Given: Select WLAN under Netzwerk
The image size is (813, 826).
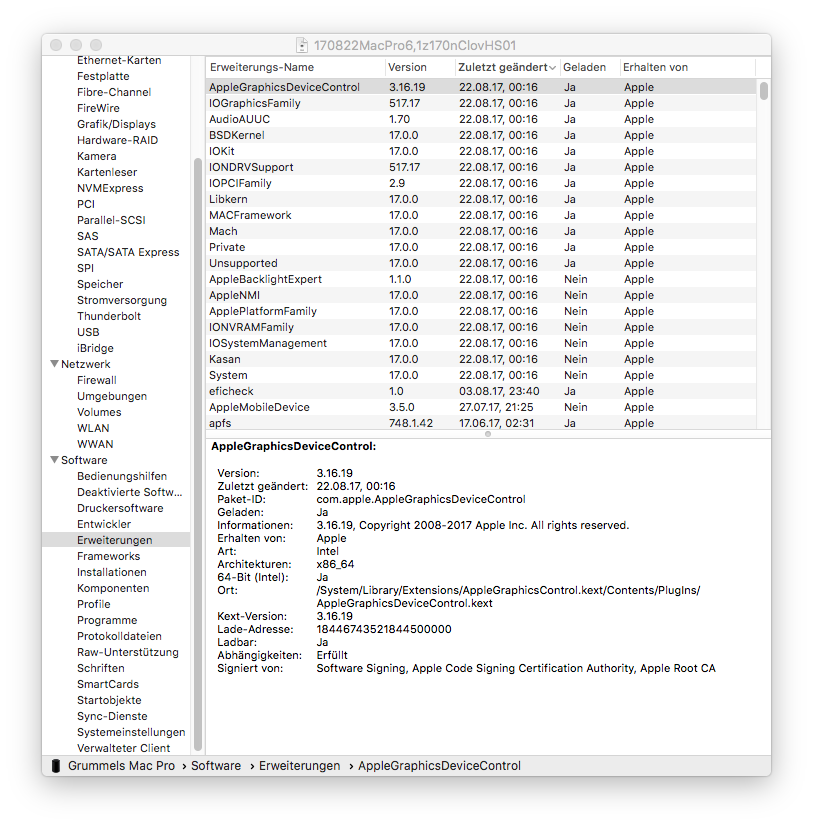Looking at the screenshot, I should pyautogui.click(x=93, y=428).
